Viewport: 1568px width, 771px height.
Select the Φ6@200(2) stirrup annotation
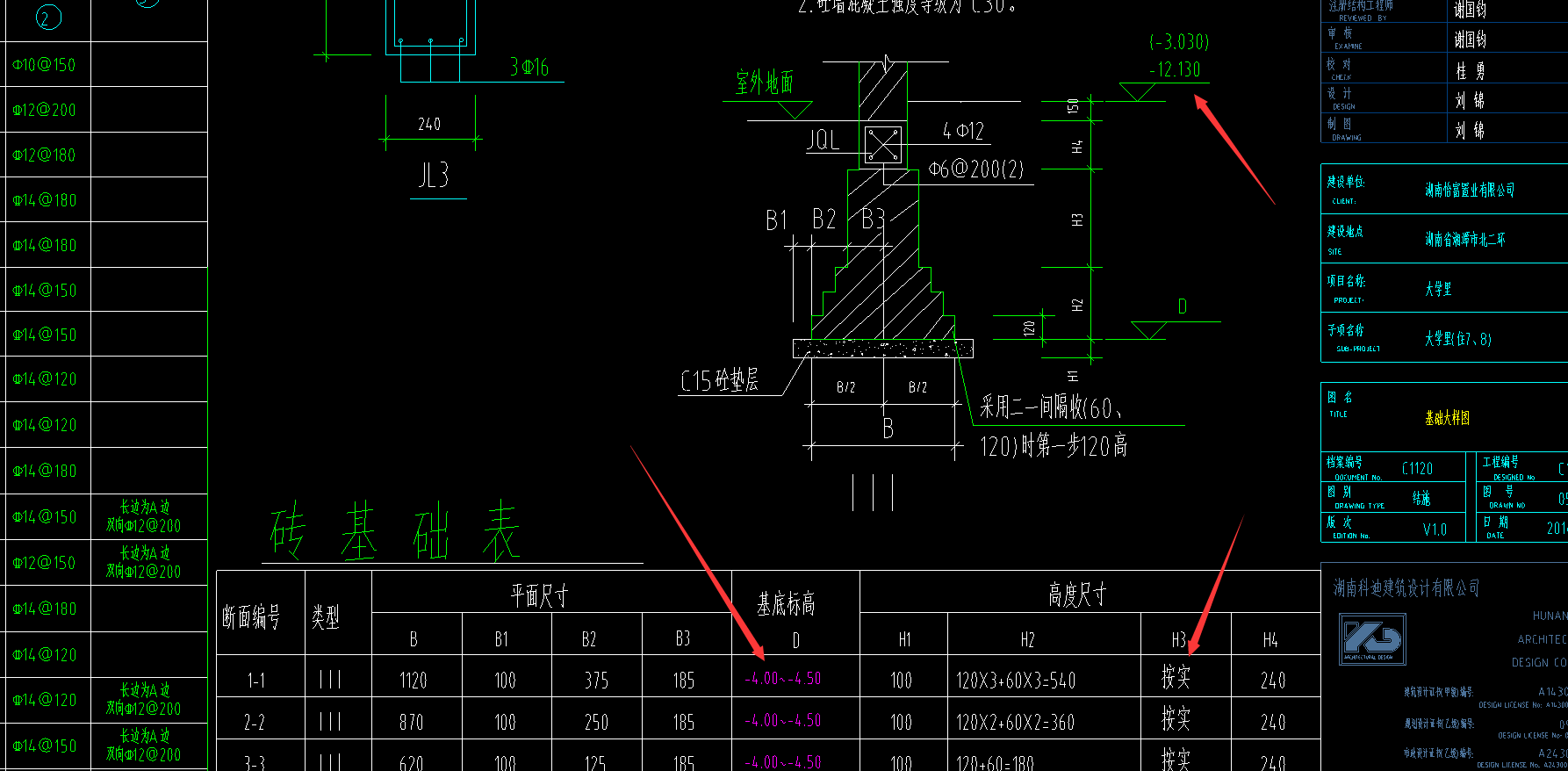pyautogui.click(x=976, y=169)
